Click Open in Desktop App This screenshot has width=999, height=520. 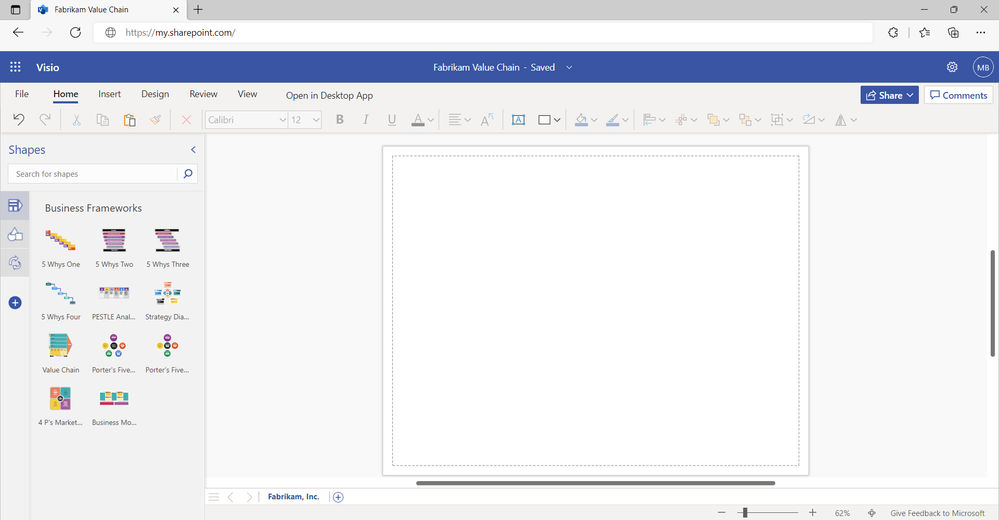click(x=329, y=95)
